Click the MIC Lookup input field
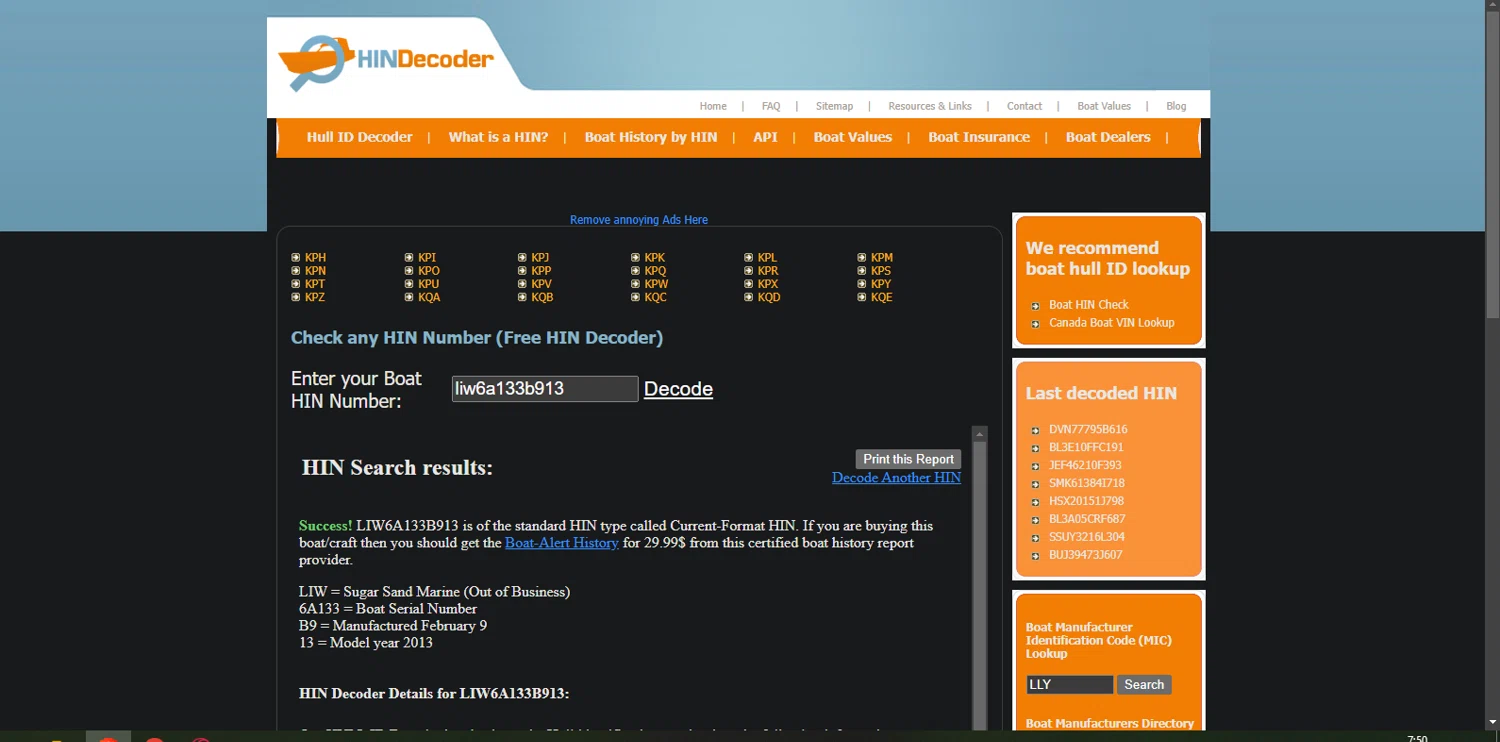Image resolution: width=1500 pixels, height=742 pixels. pos(1069,685)
